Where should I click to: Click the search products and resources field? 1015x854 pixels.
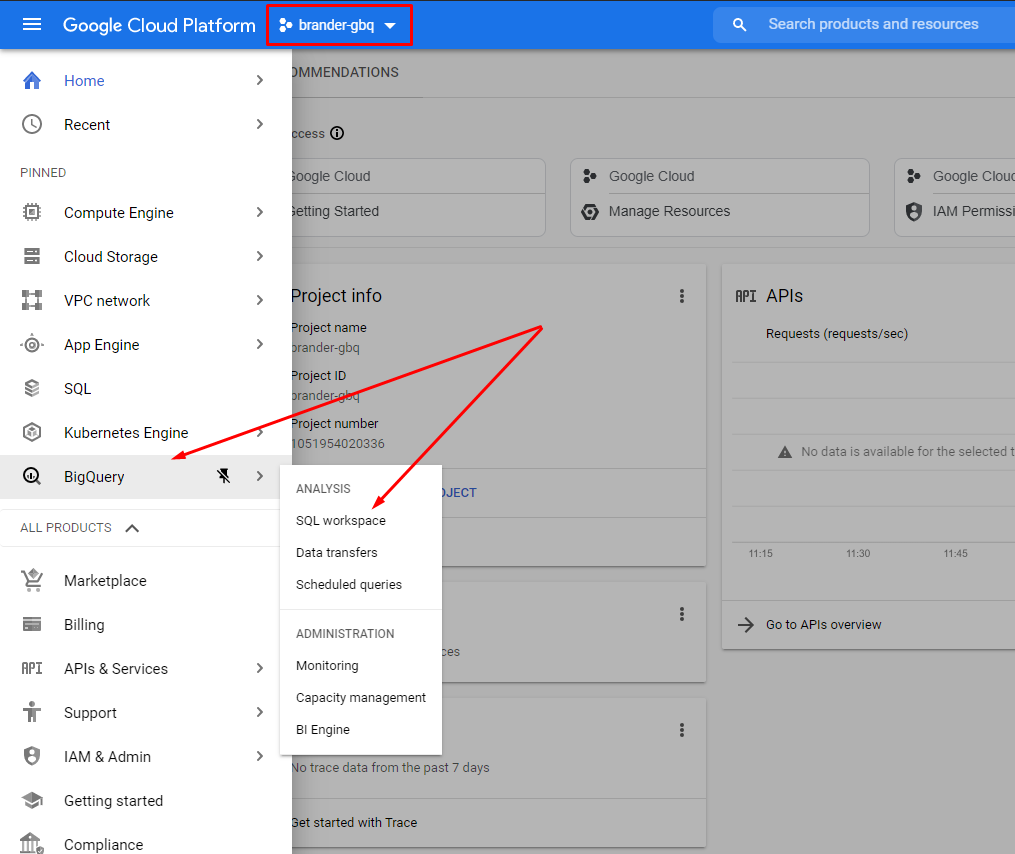point(873,24)
